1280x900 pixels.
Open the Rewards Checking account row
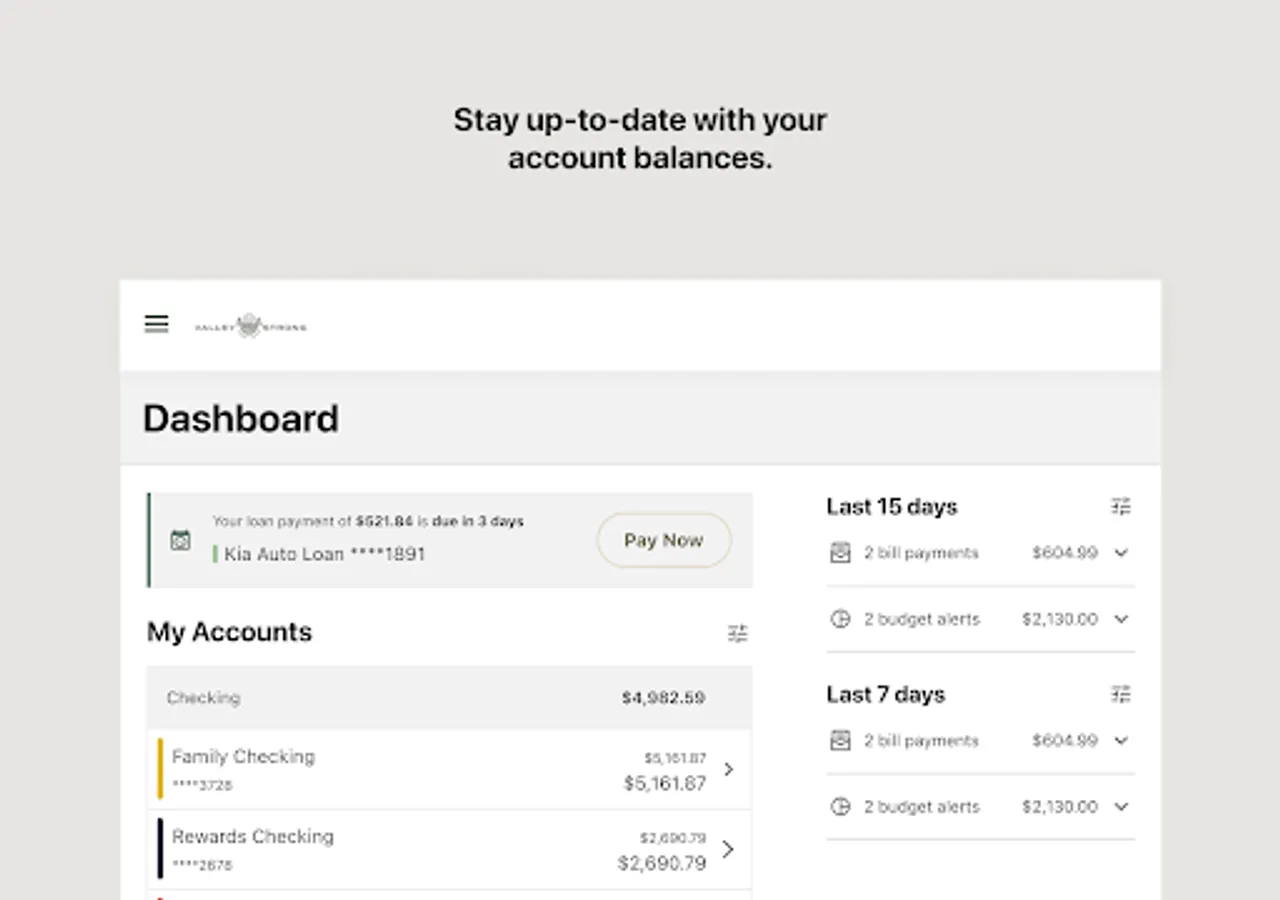point(440,849)
